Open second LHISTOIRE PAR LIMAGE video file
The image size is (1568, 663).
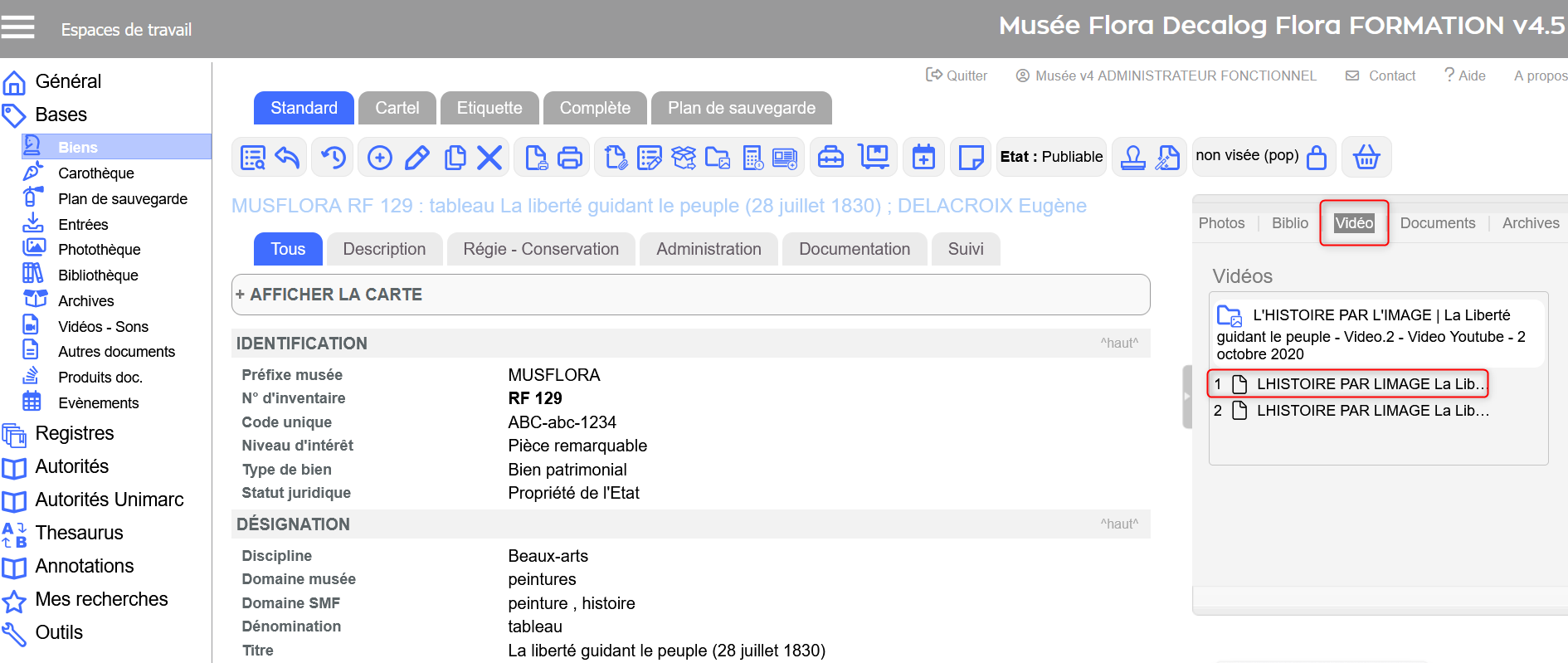point(1371,411)
